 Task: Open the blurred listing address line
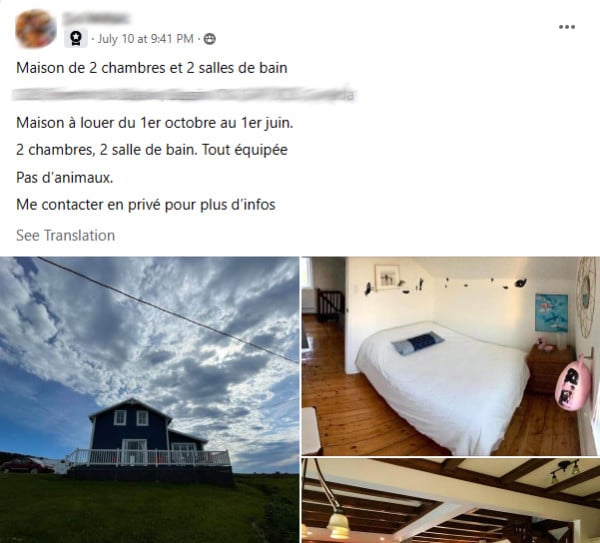coord(183,94)
